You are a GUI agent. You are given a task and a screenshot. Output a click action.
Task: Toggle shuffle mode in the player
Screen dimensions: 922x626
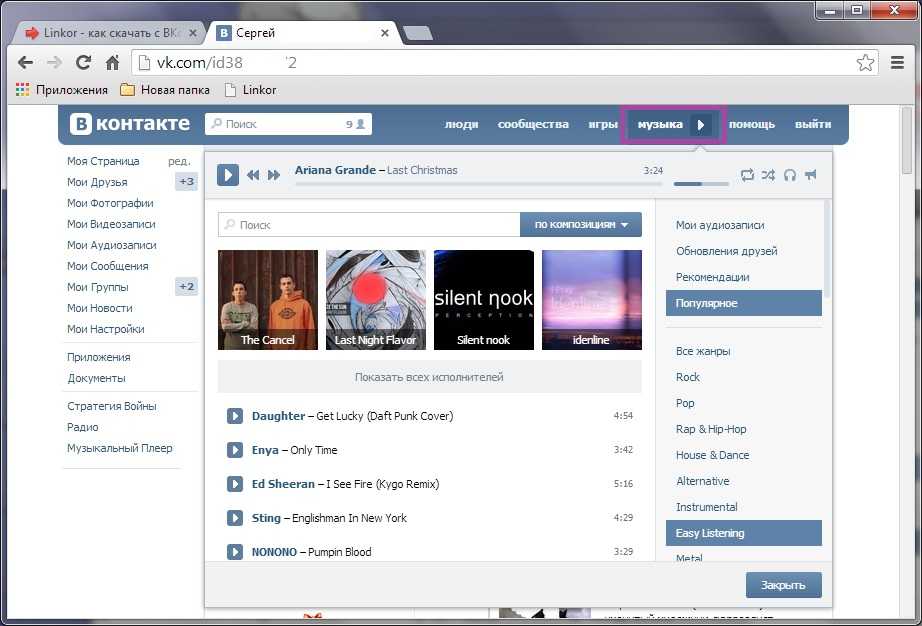(768, 175)
